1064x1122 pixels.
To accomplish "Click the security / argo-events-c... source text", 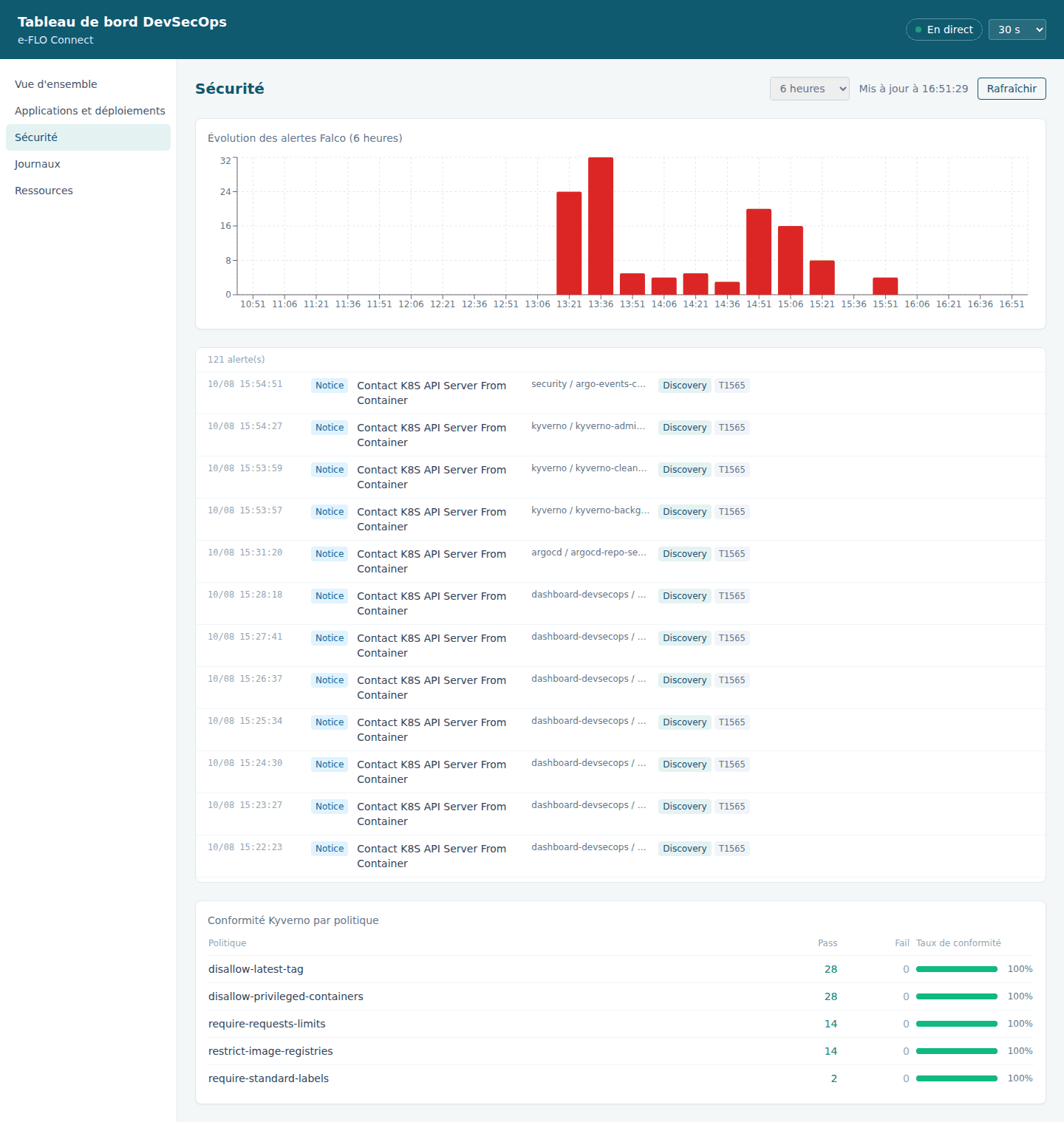I will pyautogui.click(x=588, y=384).
